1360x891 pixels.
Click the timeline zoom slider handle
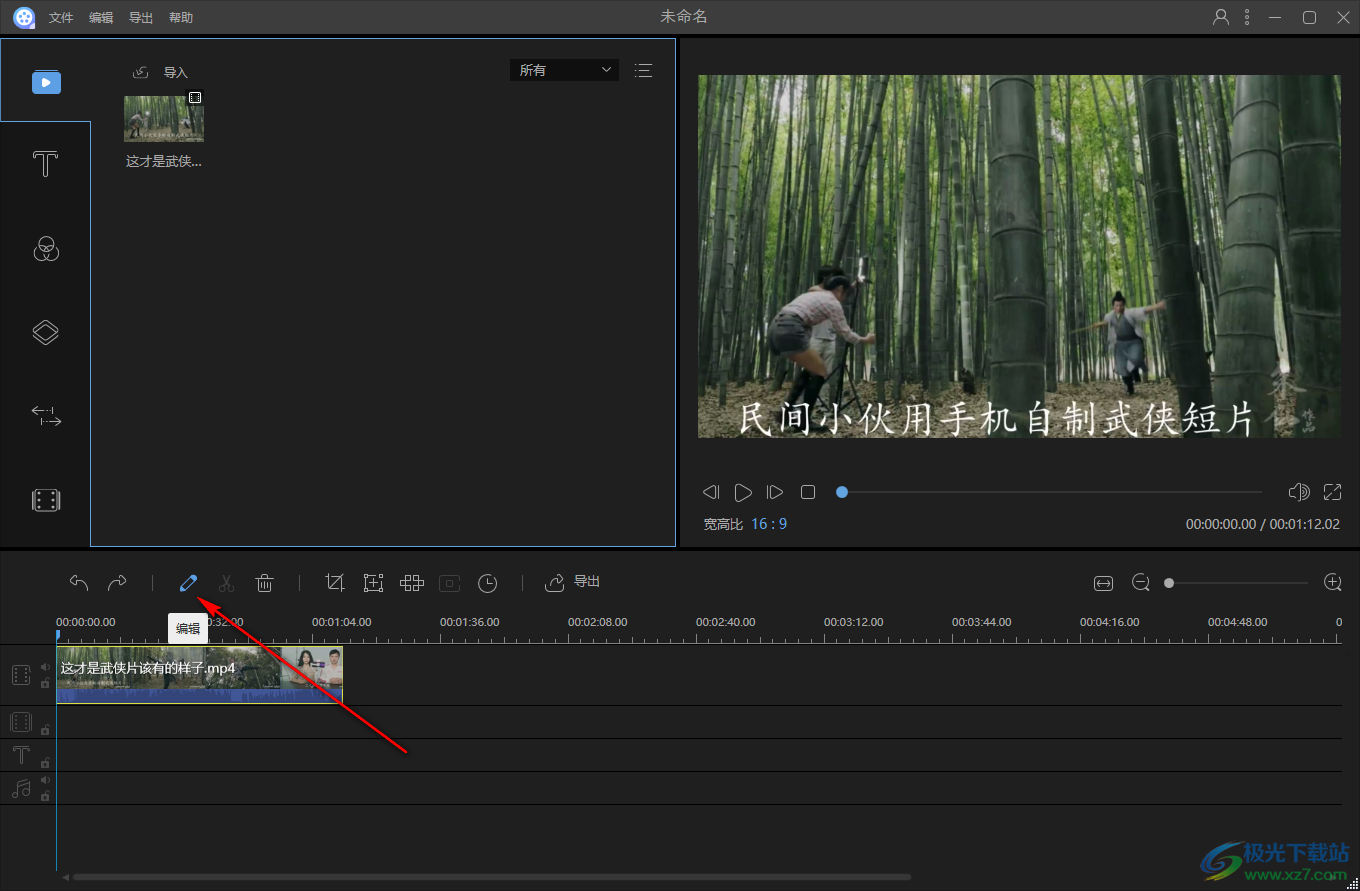pyautogui.click(x=1169, y=583)
